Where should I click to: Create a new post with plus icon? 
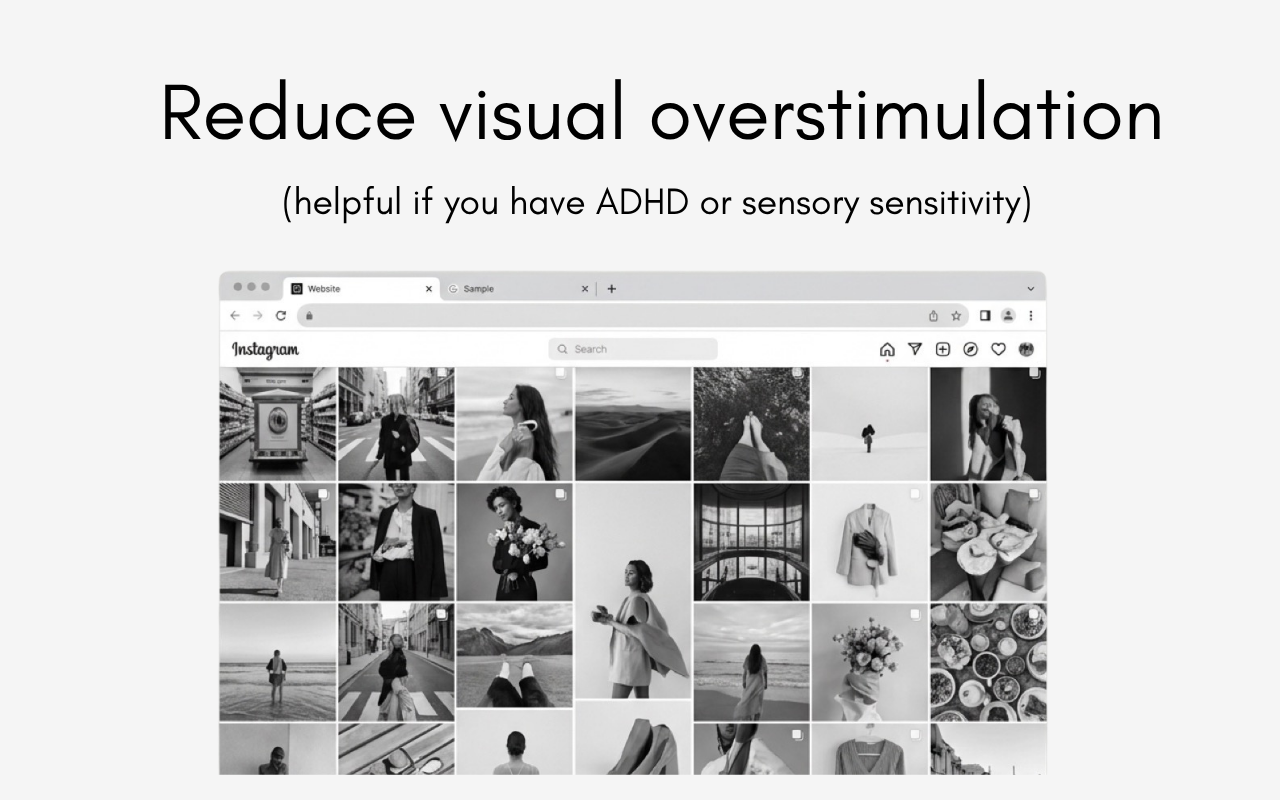coord(942,349)
